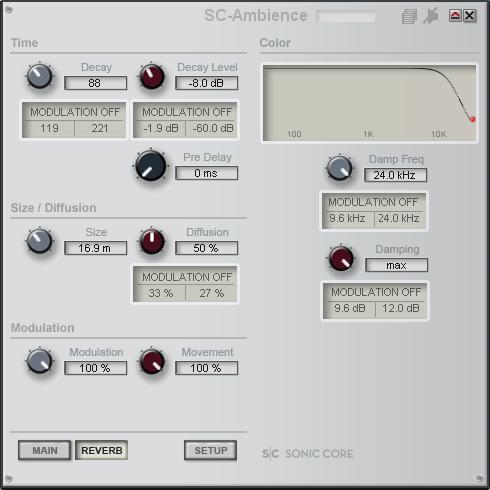Click the preset name display in title bar
This screenshot has width=490, height=490.
346,16
